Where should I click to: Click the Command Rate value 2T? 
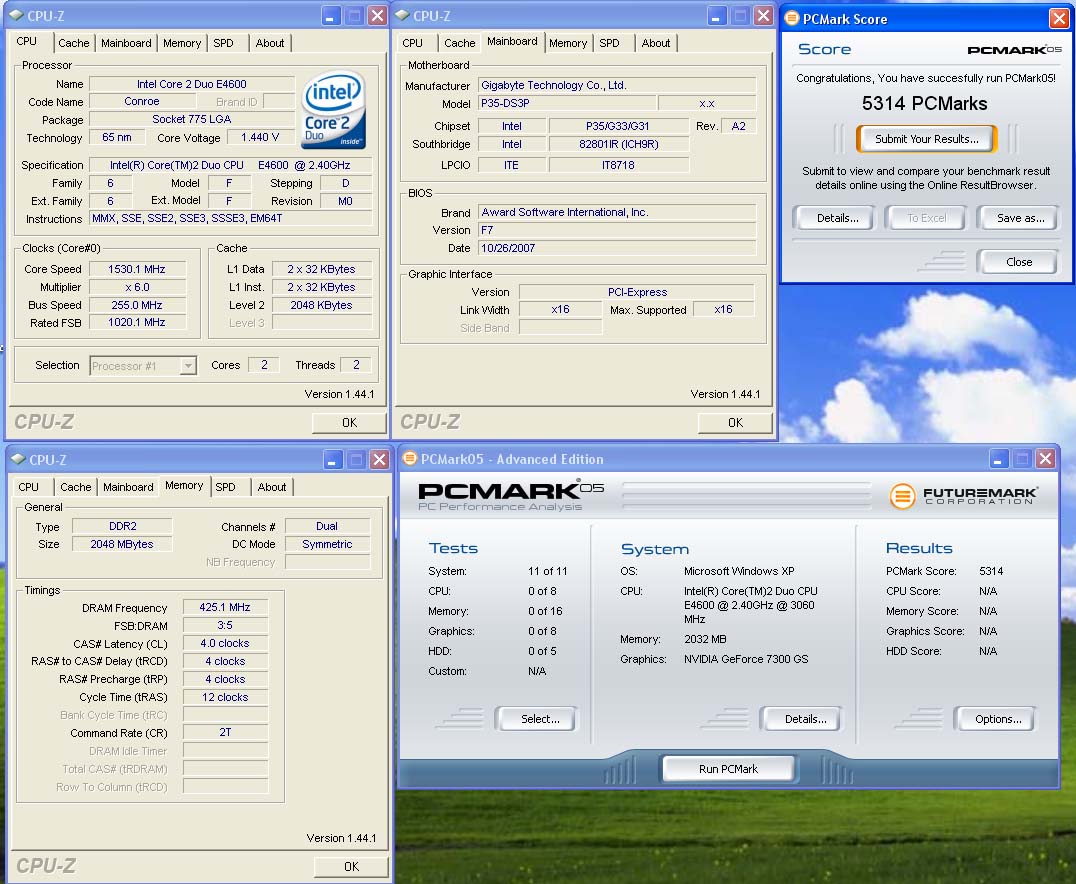pos(225,732)
